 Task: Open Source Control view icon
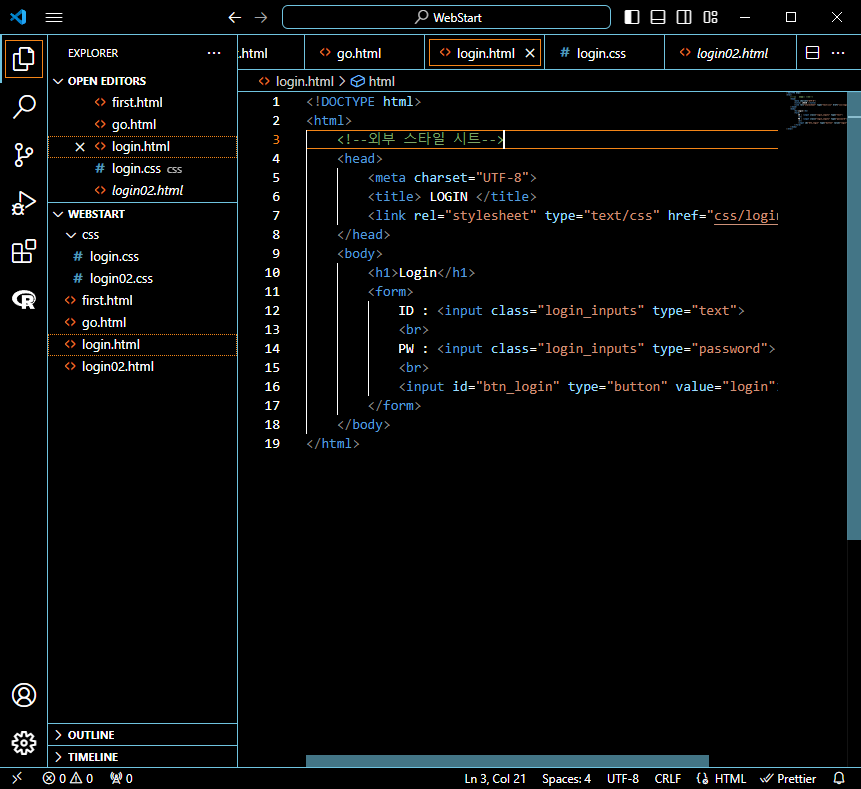(x=24, y=154)
